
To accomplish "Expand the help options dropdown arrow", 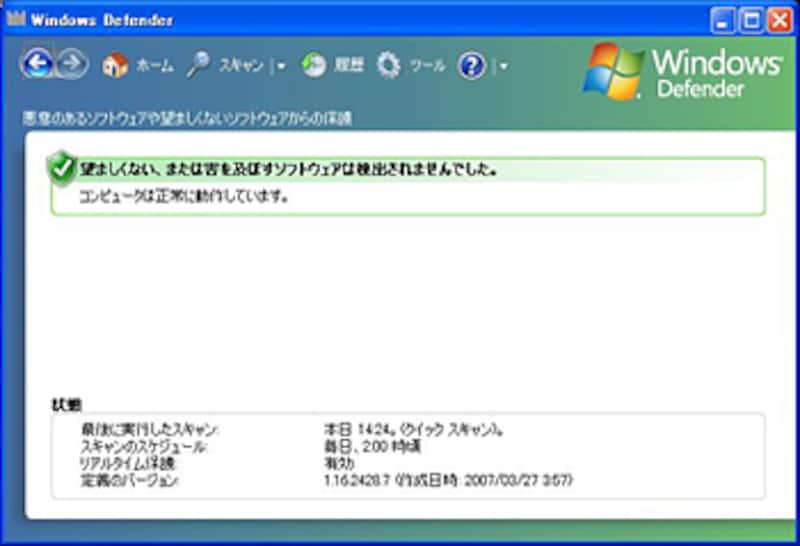I will (504, 66).
